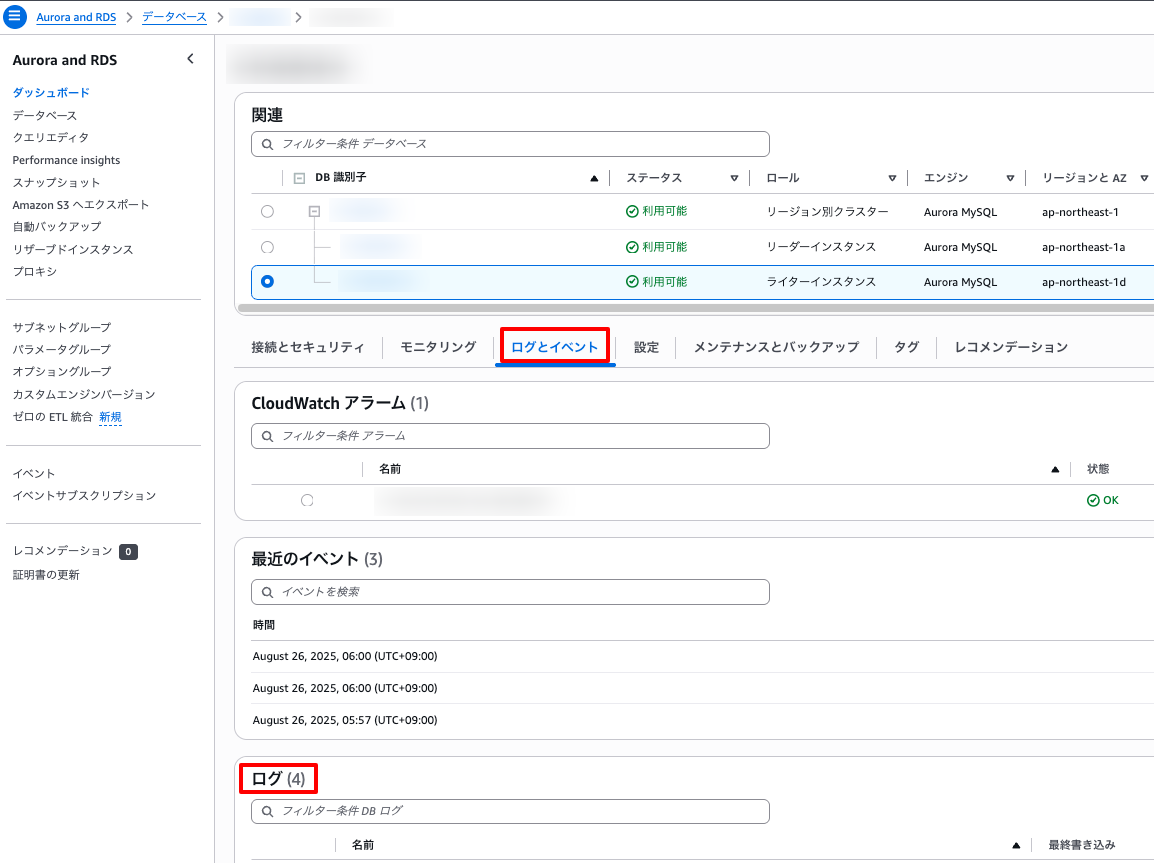Open リザーブドインスタンス page
The height and width of the screenshot is (863, 1154).
[x=73, y=249]
